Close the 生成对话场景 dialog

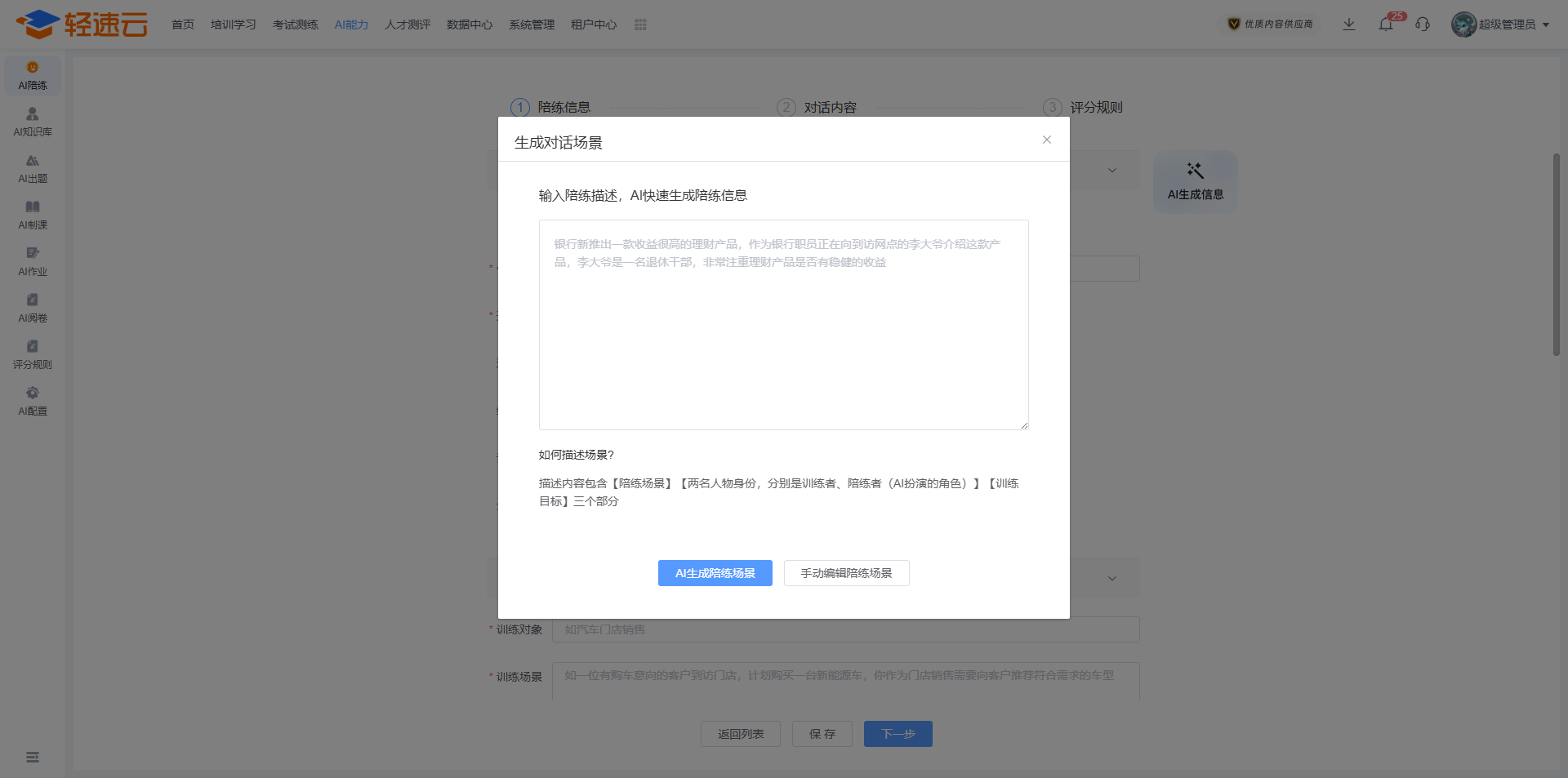point(1046,140)
